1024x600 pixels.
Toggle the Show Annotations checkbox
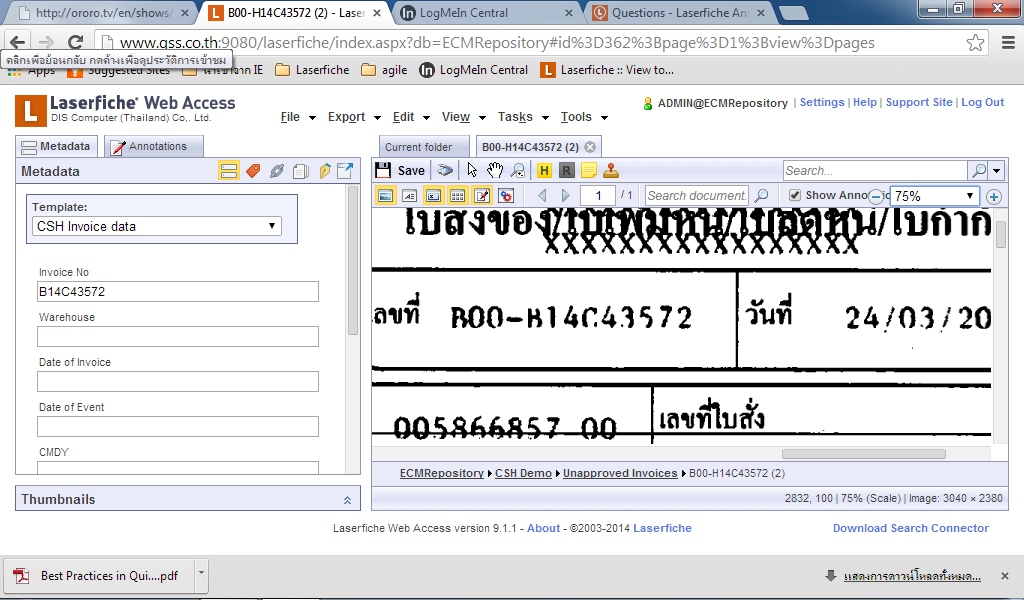(795, 196)
